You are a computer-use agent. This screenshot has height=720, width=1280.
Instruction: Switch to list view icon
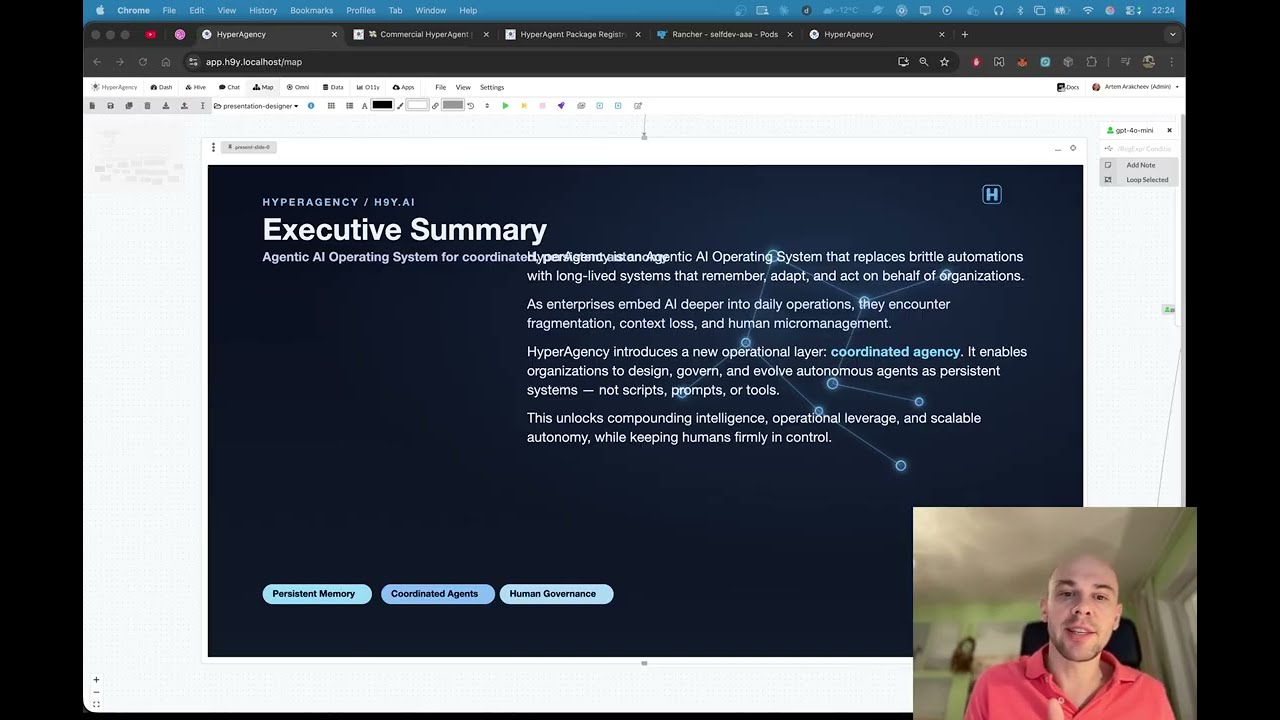350,105
